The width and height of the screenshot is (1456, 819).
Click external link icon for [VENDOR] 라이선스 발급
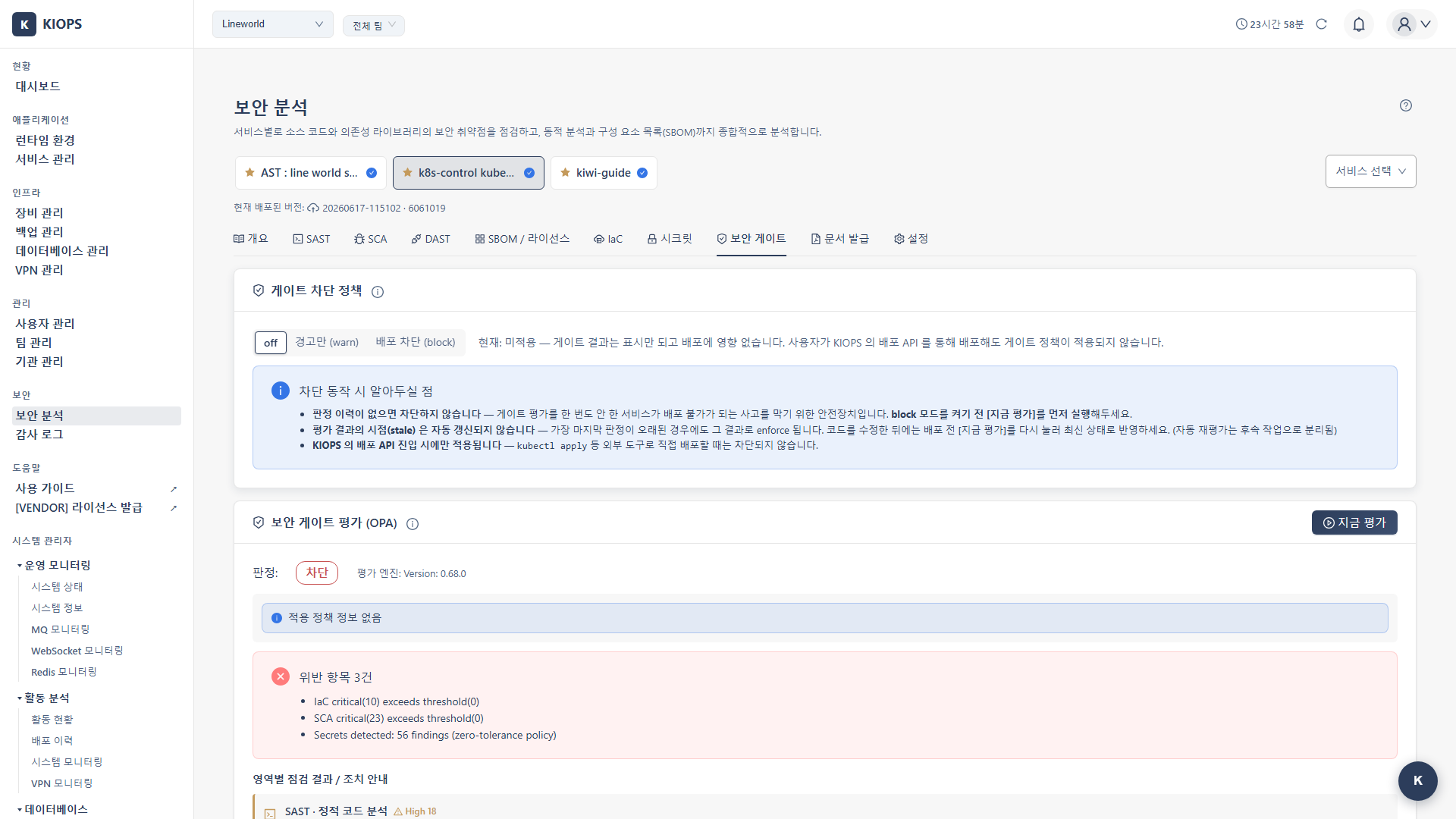point(174,508)
